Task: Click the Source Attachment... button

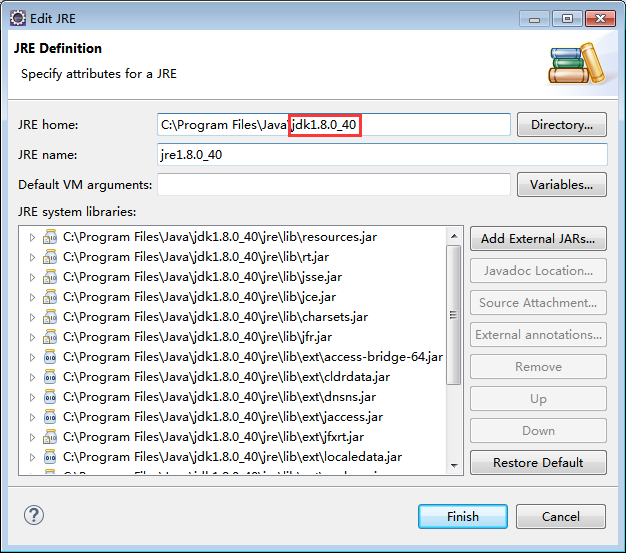Action: tap(538, 303)
